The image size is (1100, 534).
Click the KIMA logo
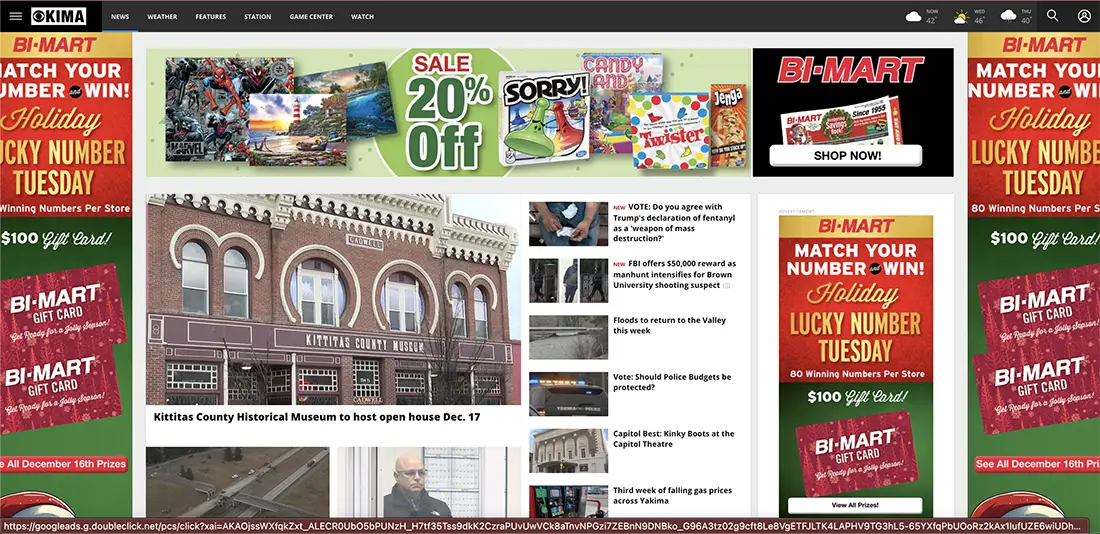click(59, 16)
